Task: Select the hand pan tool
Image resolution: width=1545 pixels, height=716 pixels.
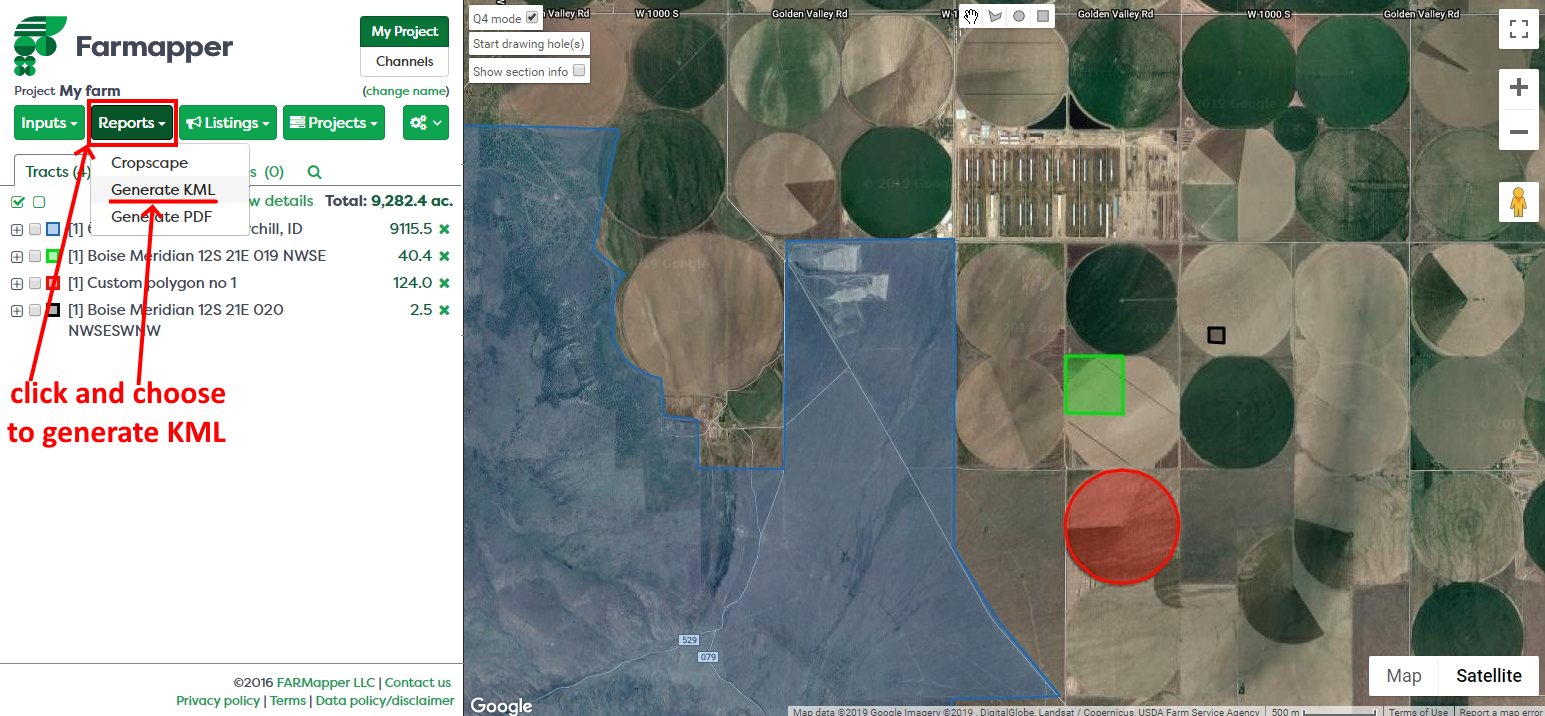Action: click(971, 16)
